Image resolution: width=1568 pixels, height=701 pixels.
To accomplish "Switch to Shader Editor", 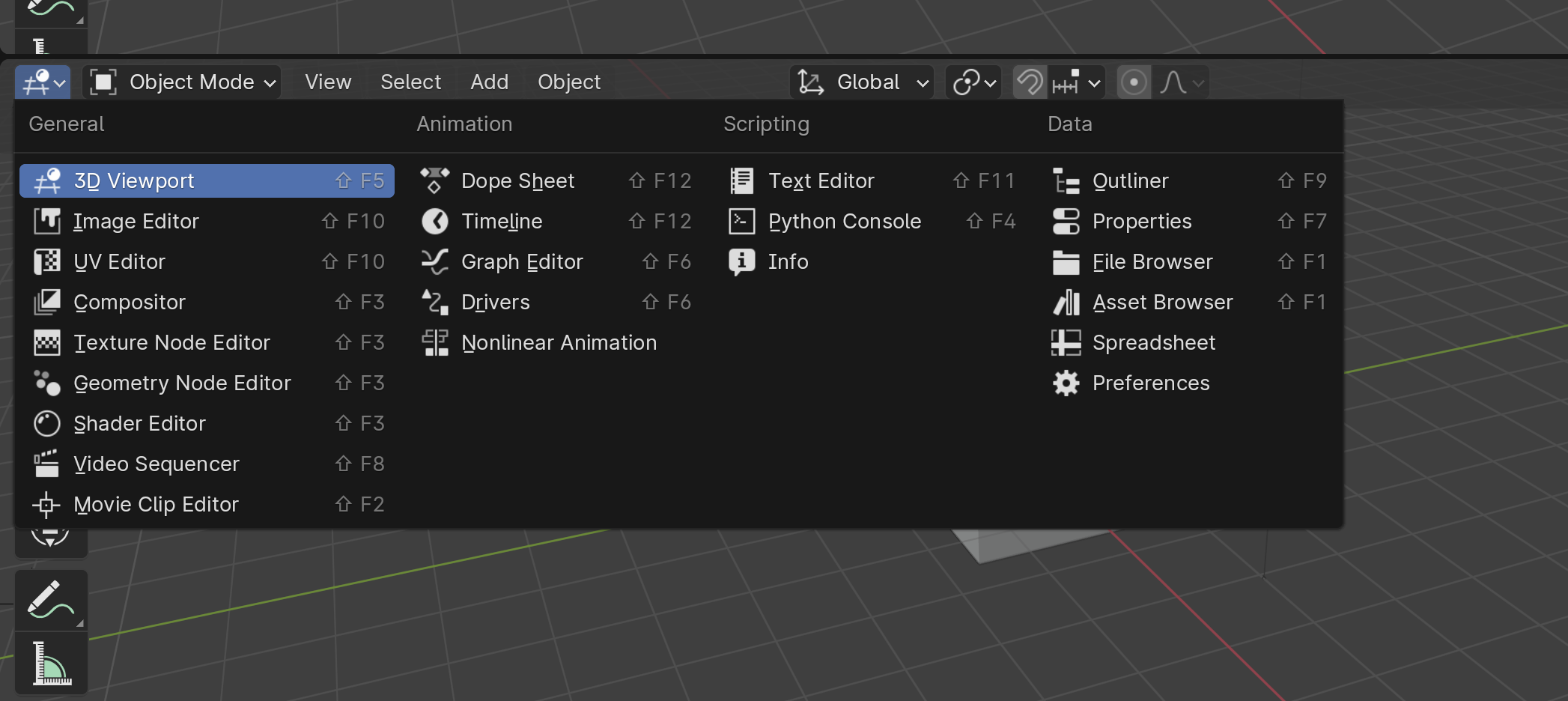I will tap(207, 423).
